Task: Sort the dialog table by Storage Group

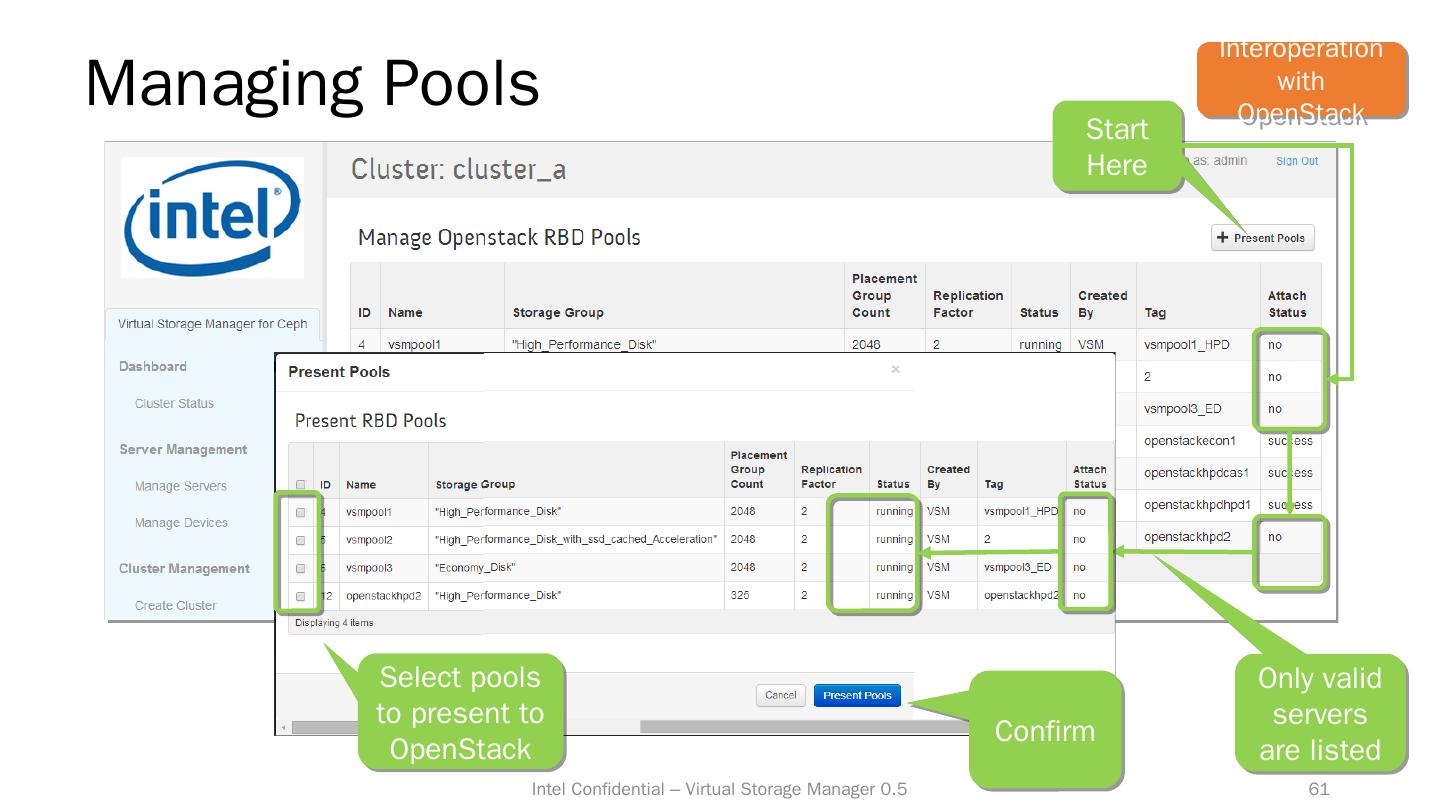Action: (476, 485)
